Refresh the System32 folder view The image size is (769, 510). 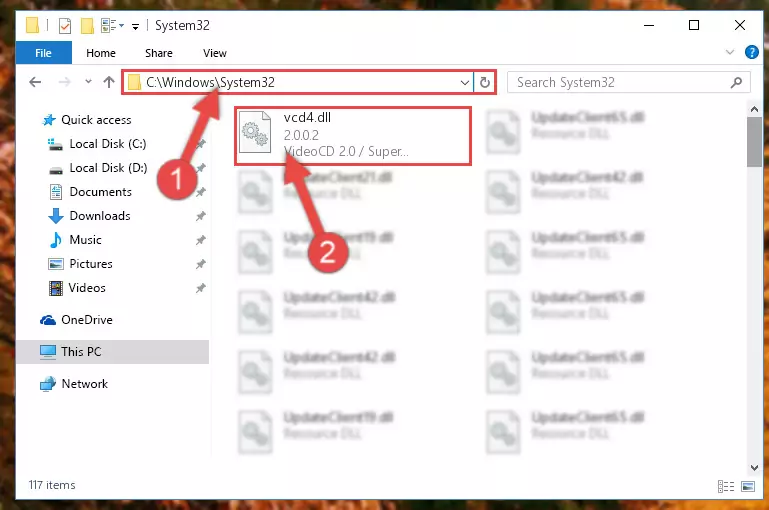[x=485, y=82]
